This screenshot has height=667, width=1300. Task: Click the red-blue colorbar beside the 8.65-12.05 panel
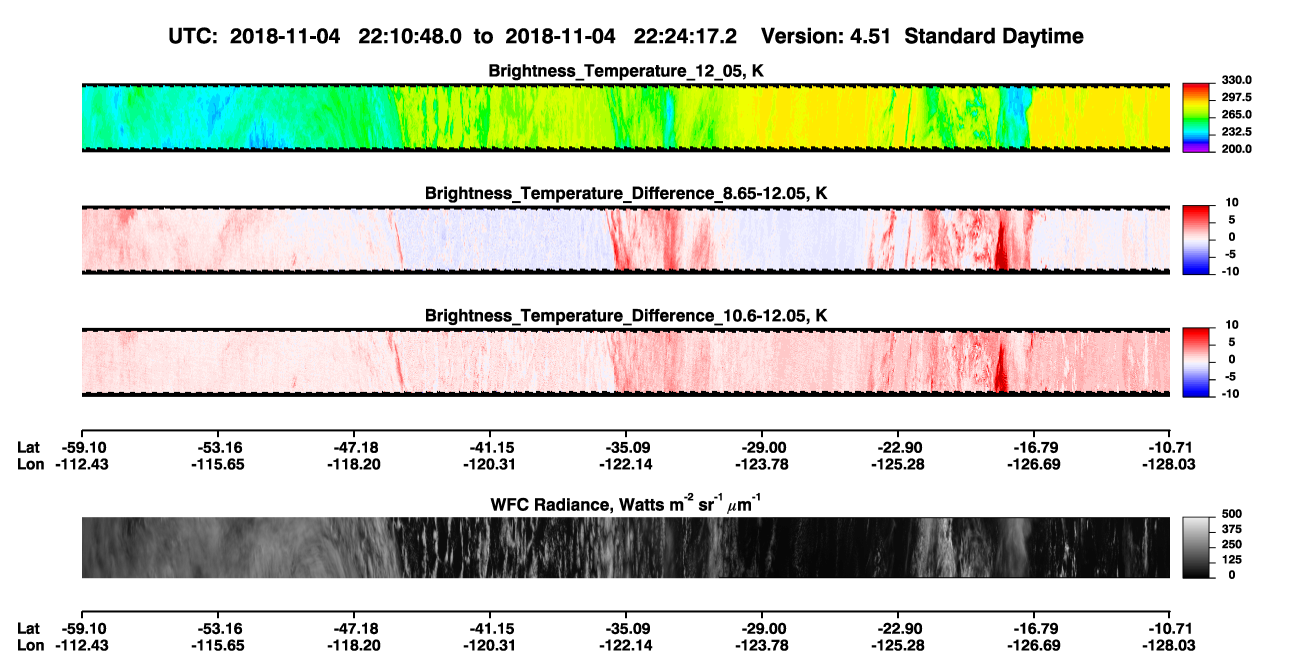click(1197, 240)
